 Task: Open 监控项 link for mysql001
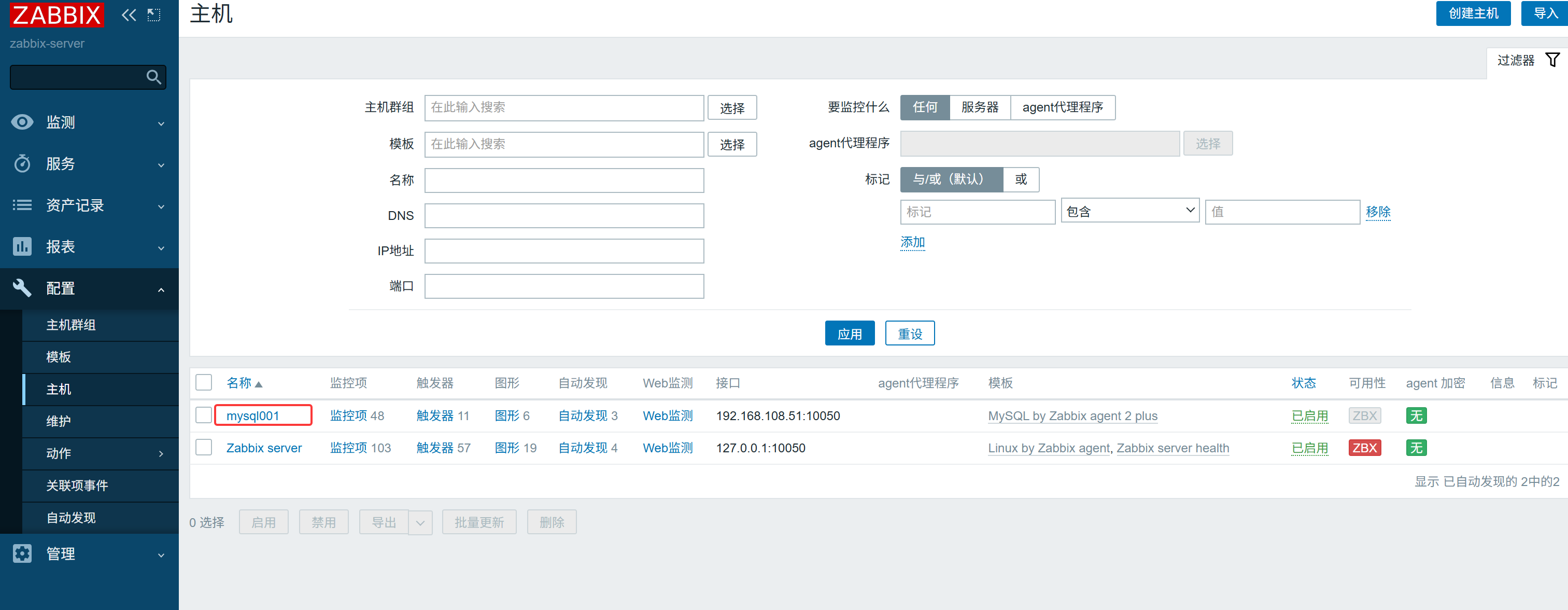349,415
